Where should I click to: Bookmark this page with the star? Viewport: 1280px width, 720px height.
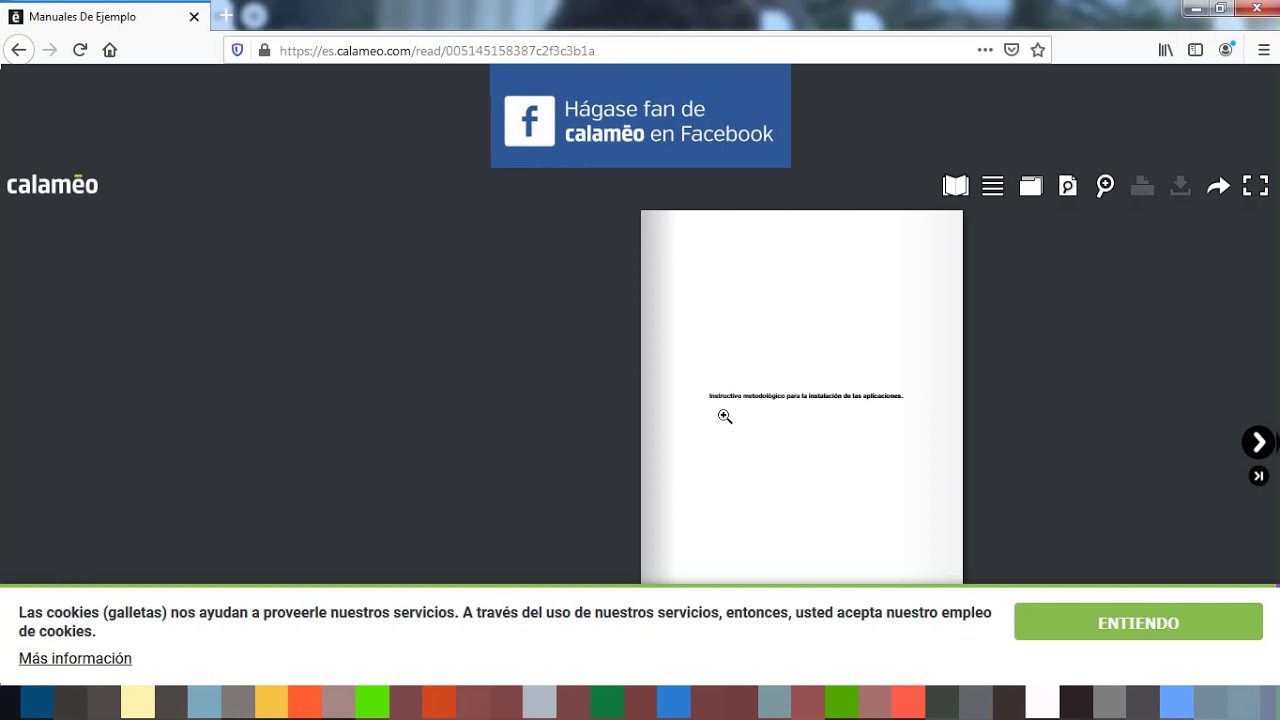(x=1038, y=50)
